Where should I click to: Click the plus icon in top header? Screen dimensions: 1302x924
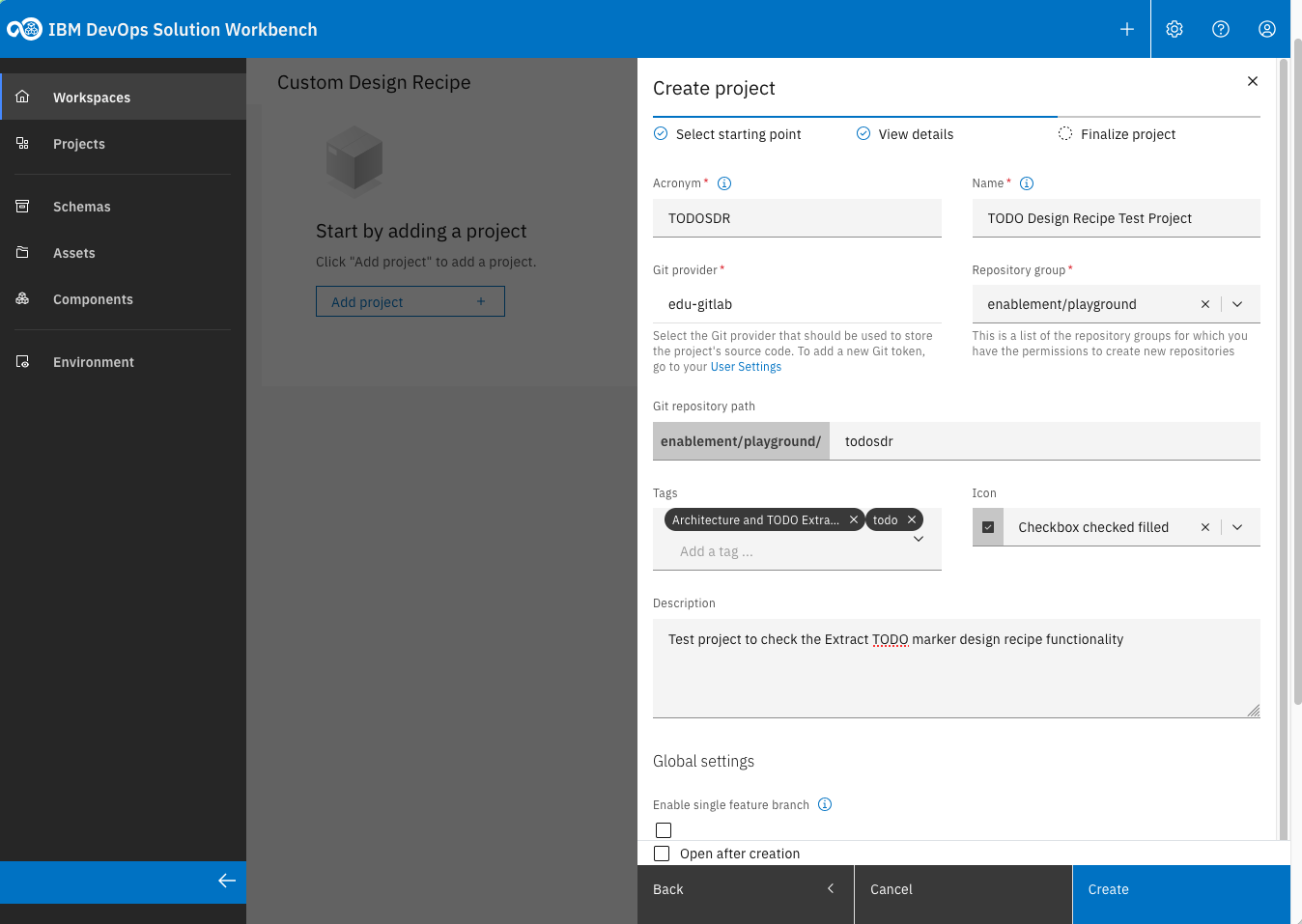tap(1126, 29)
